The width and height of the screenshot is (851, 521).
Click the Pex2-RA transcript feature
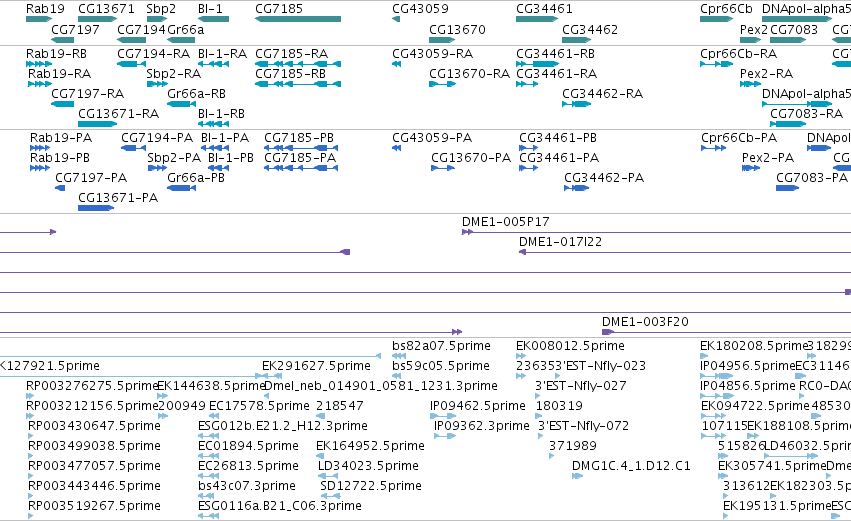click(751, 84)
